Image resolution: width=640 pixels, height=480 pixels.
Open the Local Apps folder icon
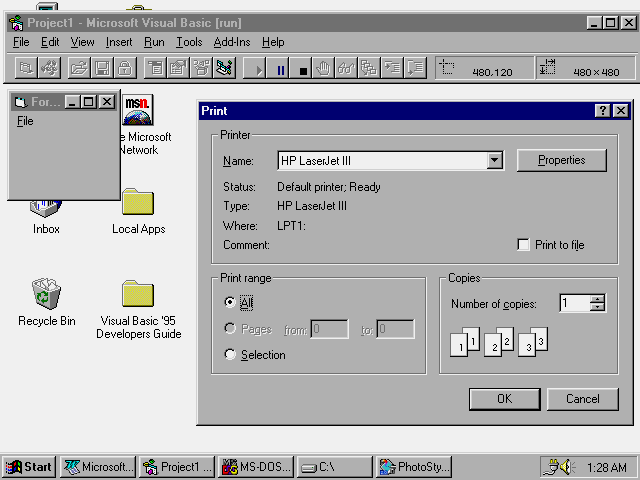(x=138, y=203)
